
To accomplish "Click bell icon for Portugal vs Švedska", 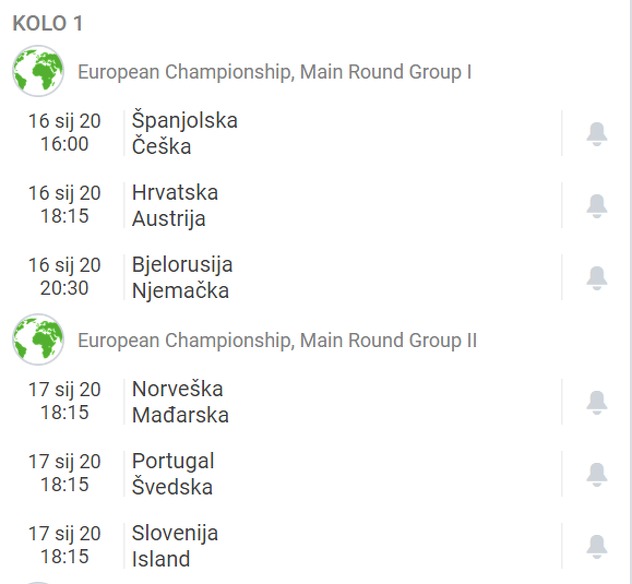I will coord(596,473).
